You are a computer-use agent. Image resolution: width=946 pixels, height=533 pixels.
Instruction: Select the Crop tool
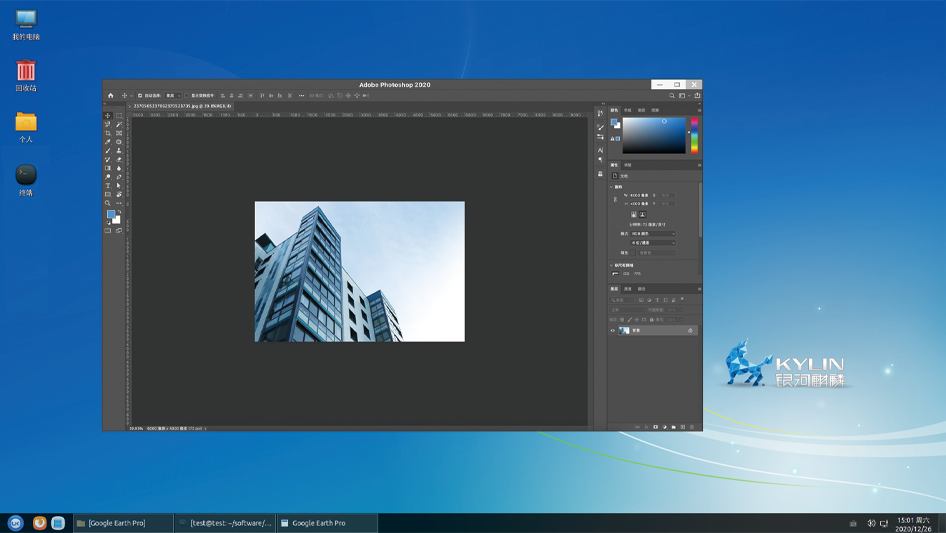107,133
